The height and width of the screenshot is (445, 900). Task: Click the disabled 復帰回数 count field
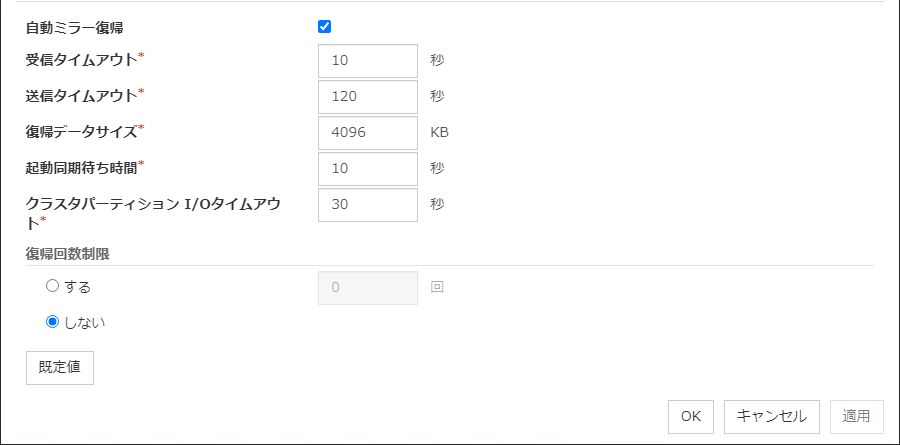point(367,288)
